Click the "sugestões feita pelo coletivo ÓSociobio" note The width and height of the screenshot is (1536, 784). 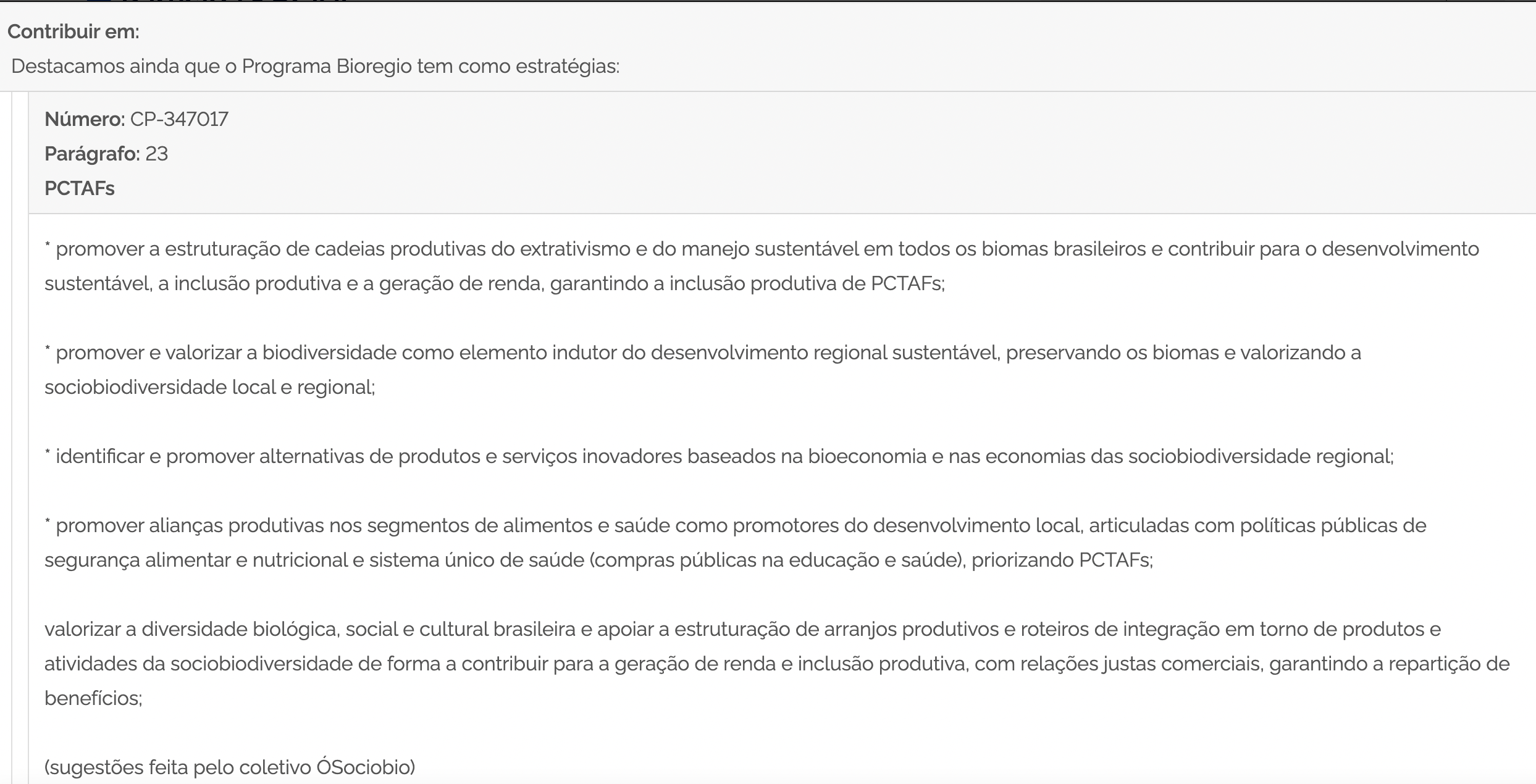[230, 768]
